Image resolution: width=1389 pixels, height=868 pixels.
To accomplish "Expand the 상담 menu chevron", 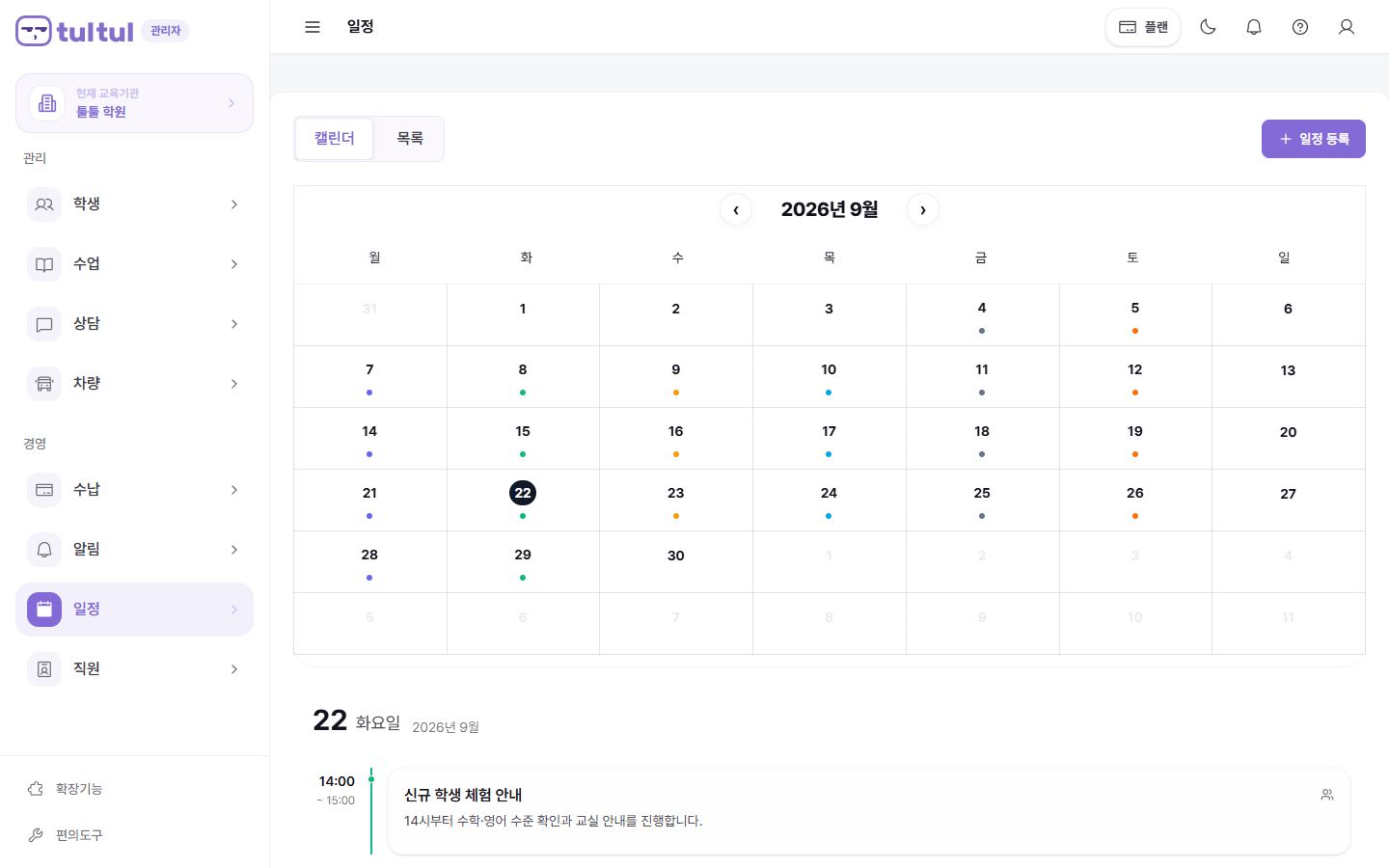I will tap(234, 324).
